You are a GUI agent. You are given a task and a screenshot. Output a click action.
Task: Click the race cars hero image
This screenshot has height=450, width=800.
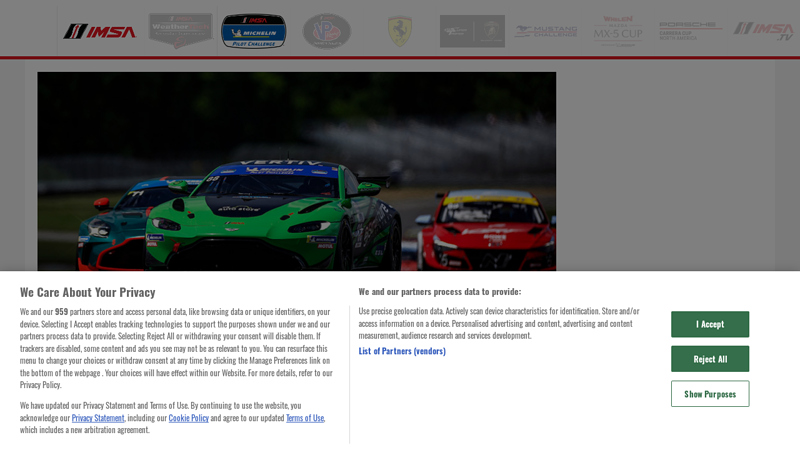pos(296,171)
